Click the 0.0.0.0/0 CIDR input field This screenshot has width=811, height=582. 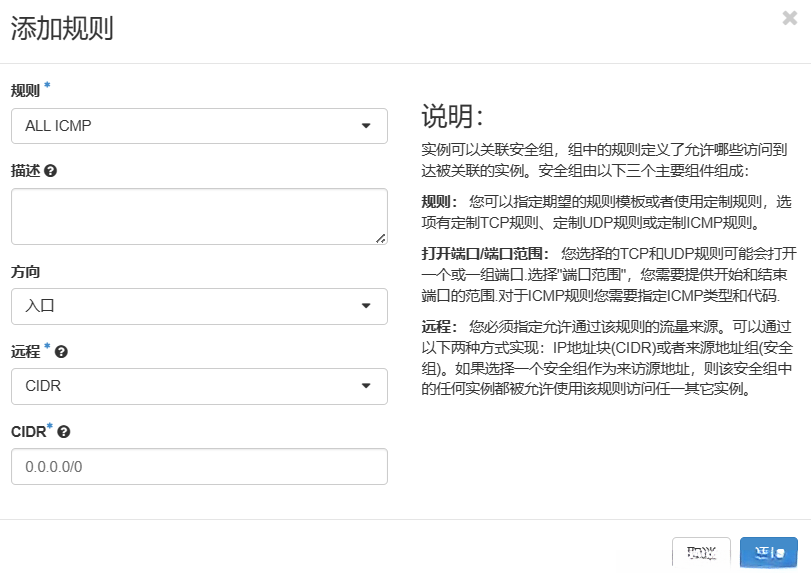(x=199, y=466)
